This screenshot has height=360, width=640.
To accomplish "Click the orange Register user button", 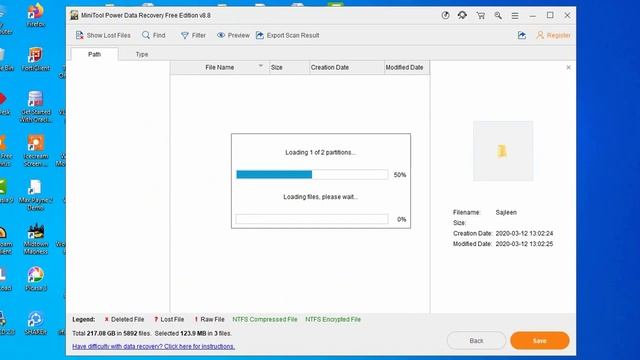I will 553,36.
